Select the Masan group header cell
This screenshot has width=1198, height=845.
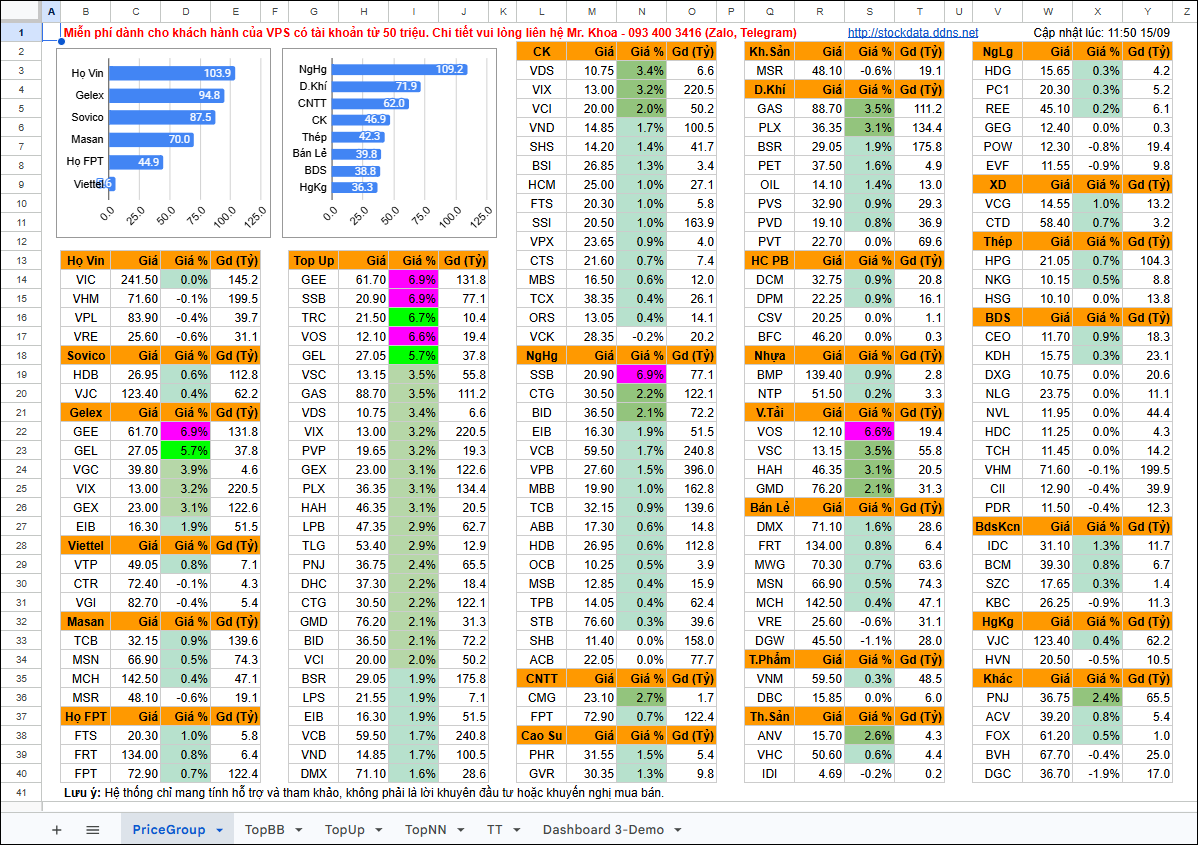[x=86, y=622]
